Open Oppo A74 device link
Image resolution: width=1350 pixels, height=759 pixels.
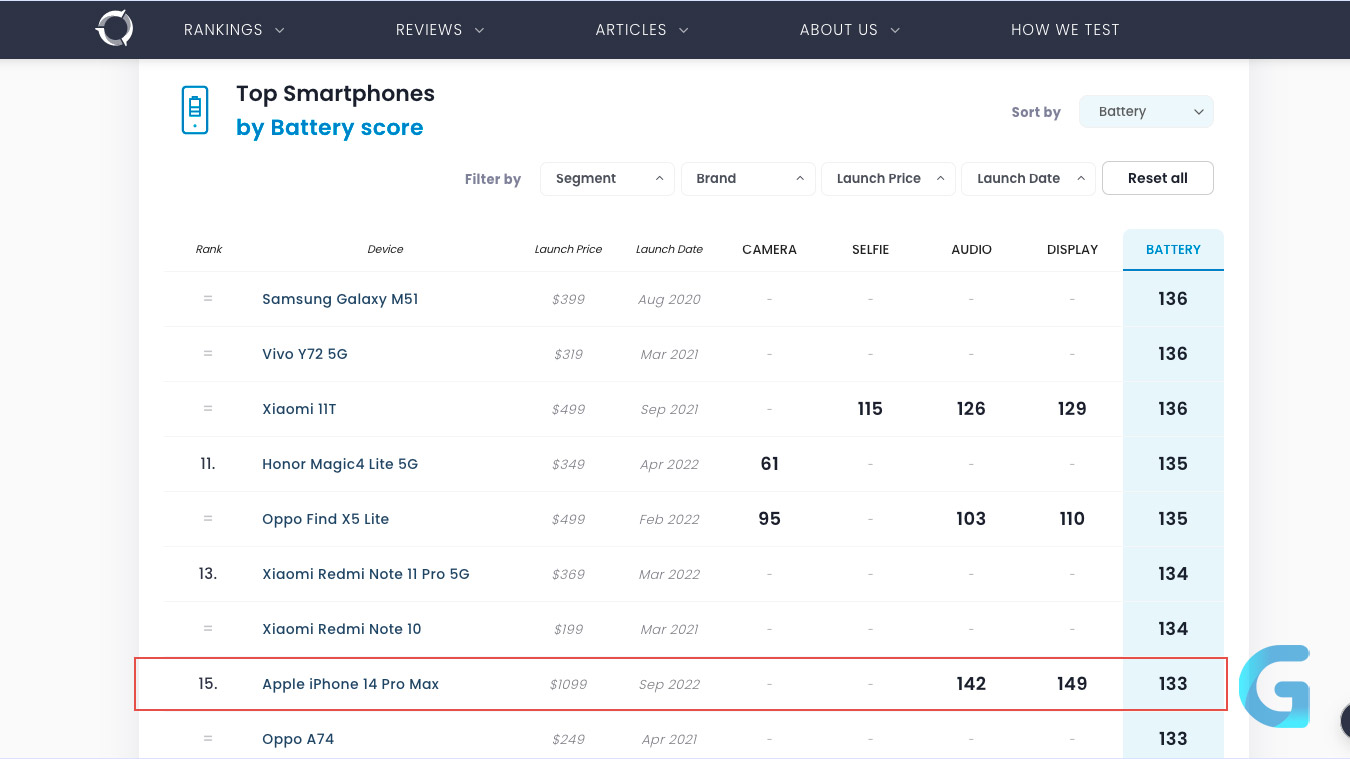(298, 739)
